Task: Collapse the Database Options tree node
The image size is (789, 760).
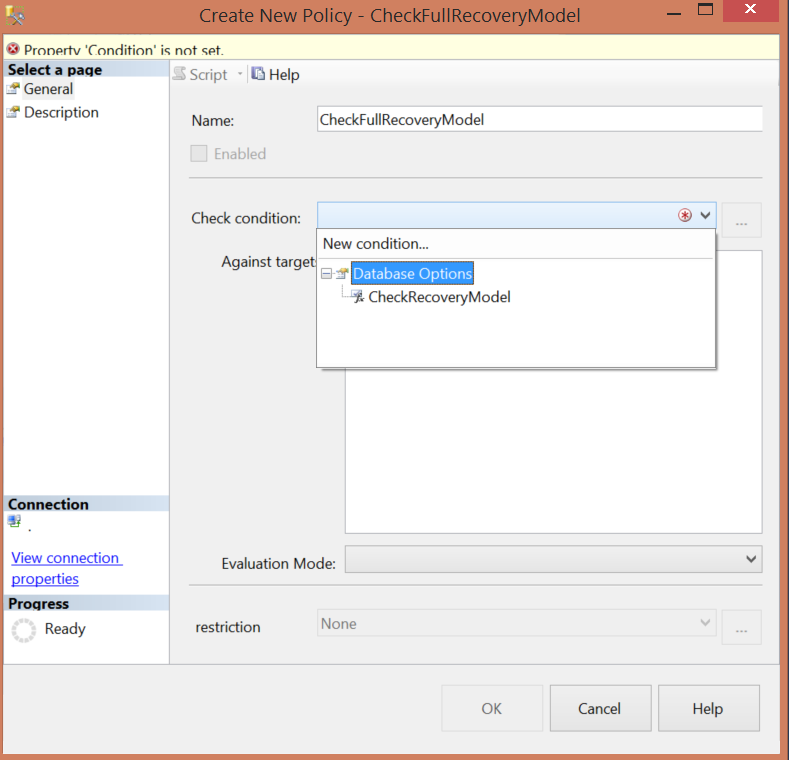Action: (x=327, y=274)
